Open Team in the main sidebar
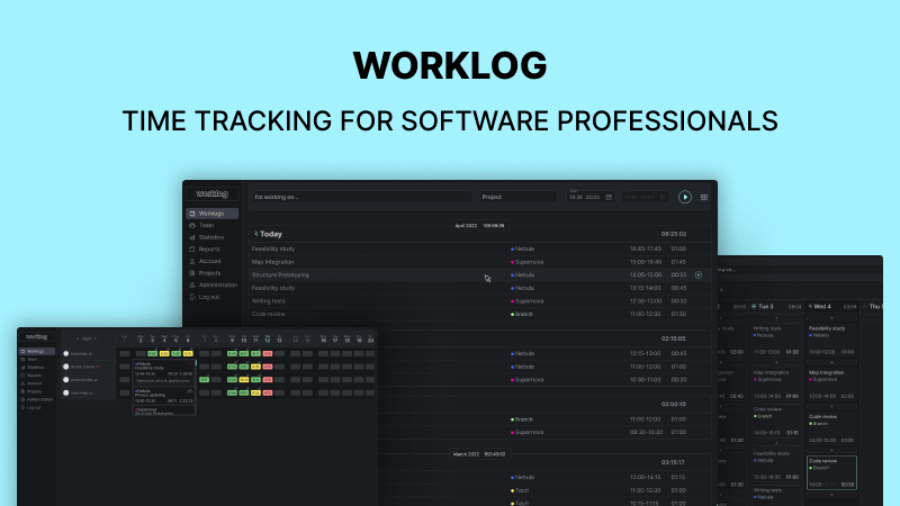Image resolution: width=900 pixels, height=506 pixels. pyautogui.click(x=206, y=226)
